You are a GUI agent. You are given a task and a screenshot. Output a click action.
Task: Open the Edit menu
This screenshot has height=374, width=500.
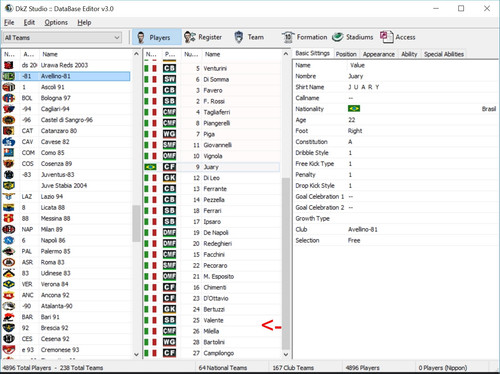pos(29,22)
